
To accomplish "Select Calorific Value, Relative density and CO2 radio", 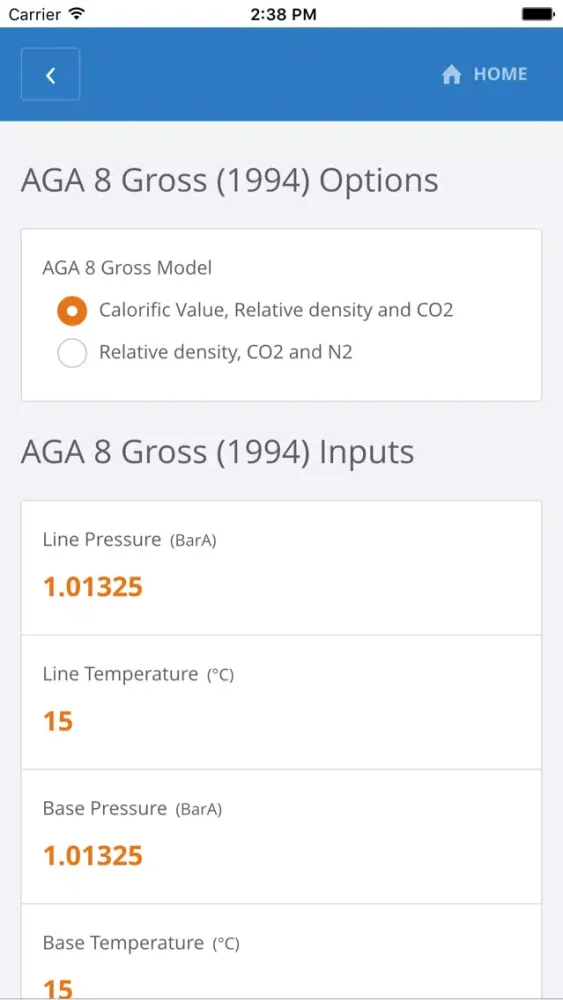I will click(x=72, y=311).
